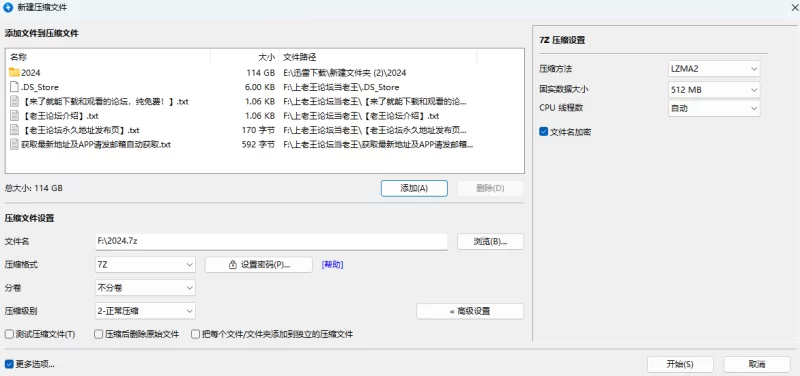
Task: Click the 【老王论坛介绍】.txt file icon
Action: coord(14,116)
